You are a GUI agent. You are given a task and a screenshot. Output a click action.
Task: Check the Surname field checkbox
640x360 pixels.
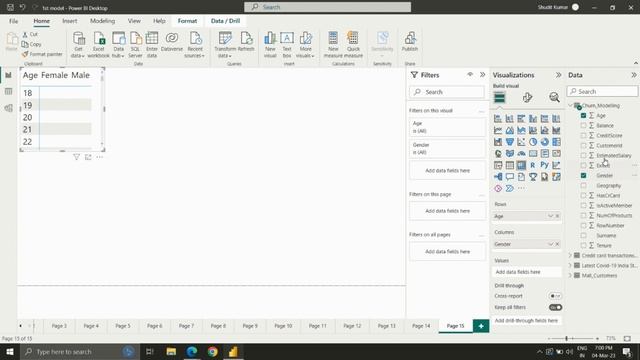583,236
